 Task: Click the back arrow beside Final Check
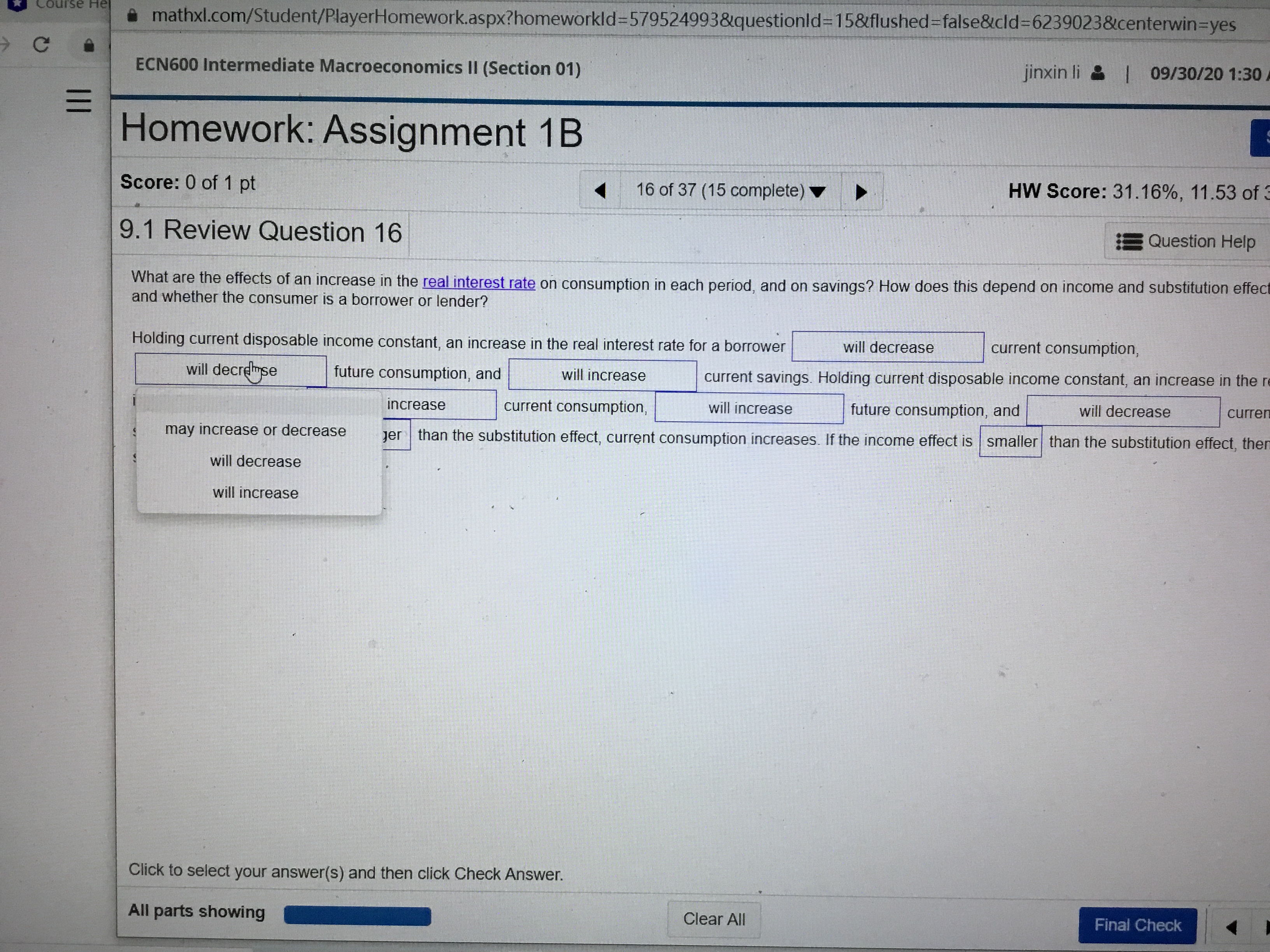(1231, 927)
